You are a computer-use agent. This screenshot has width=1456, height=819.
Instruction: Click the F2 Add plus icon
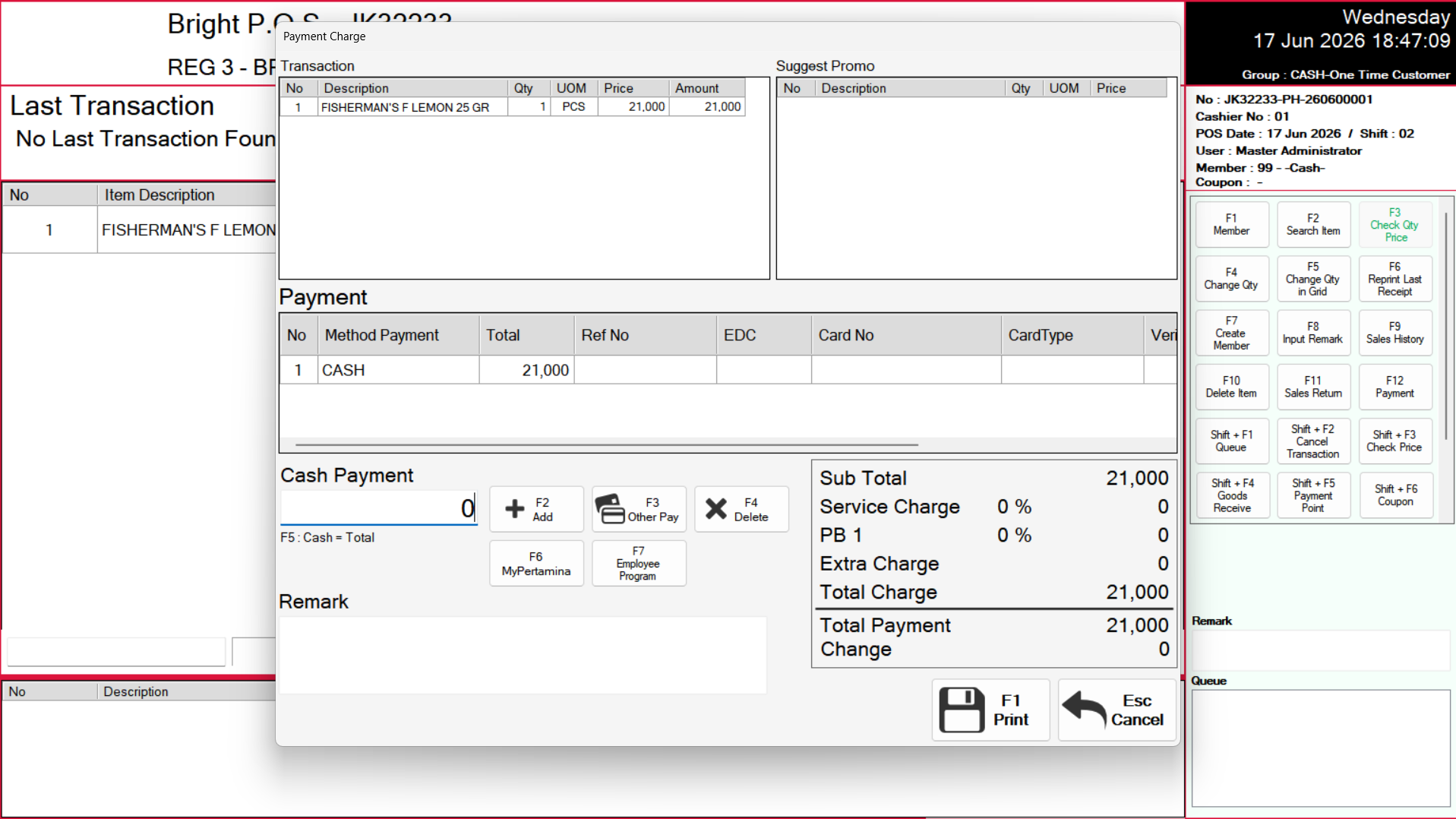(x=515, y=509)
